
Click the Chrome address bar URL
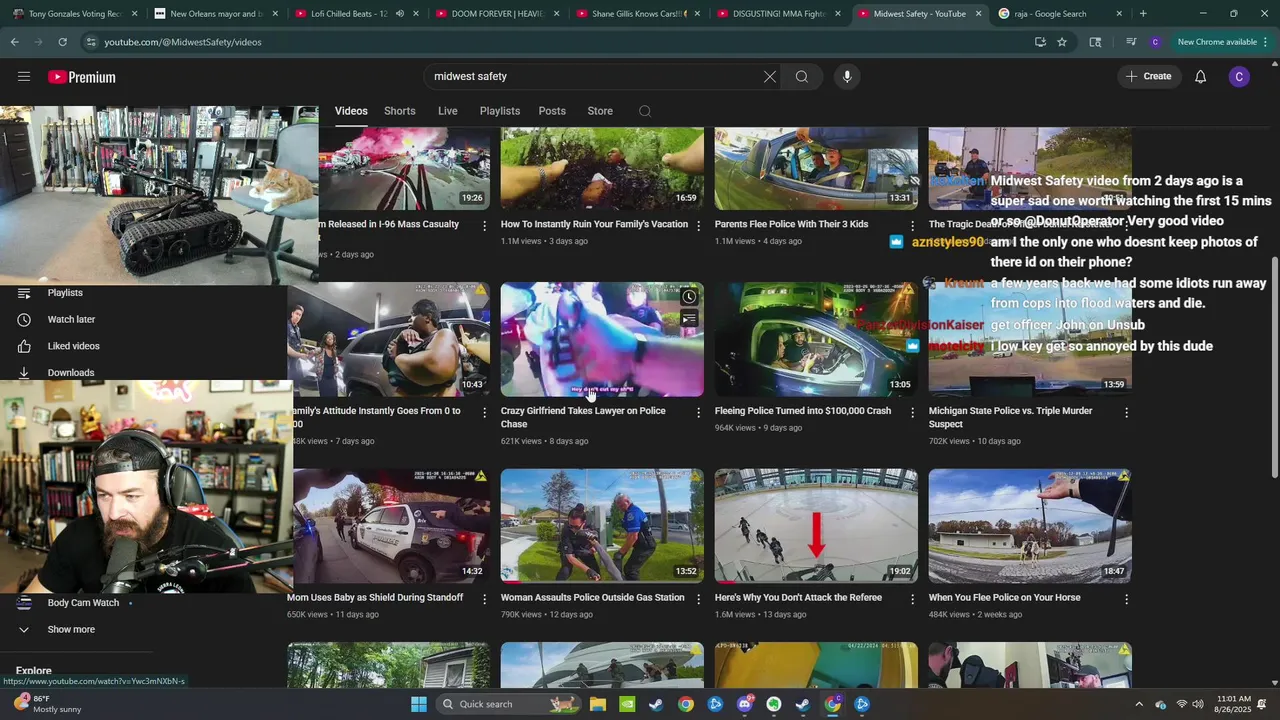[x=183, y=42]
